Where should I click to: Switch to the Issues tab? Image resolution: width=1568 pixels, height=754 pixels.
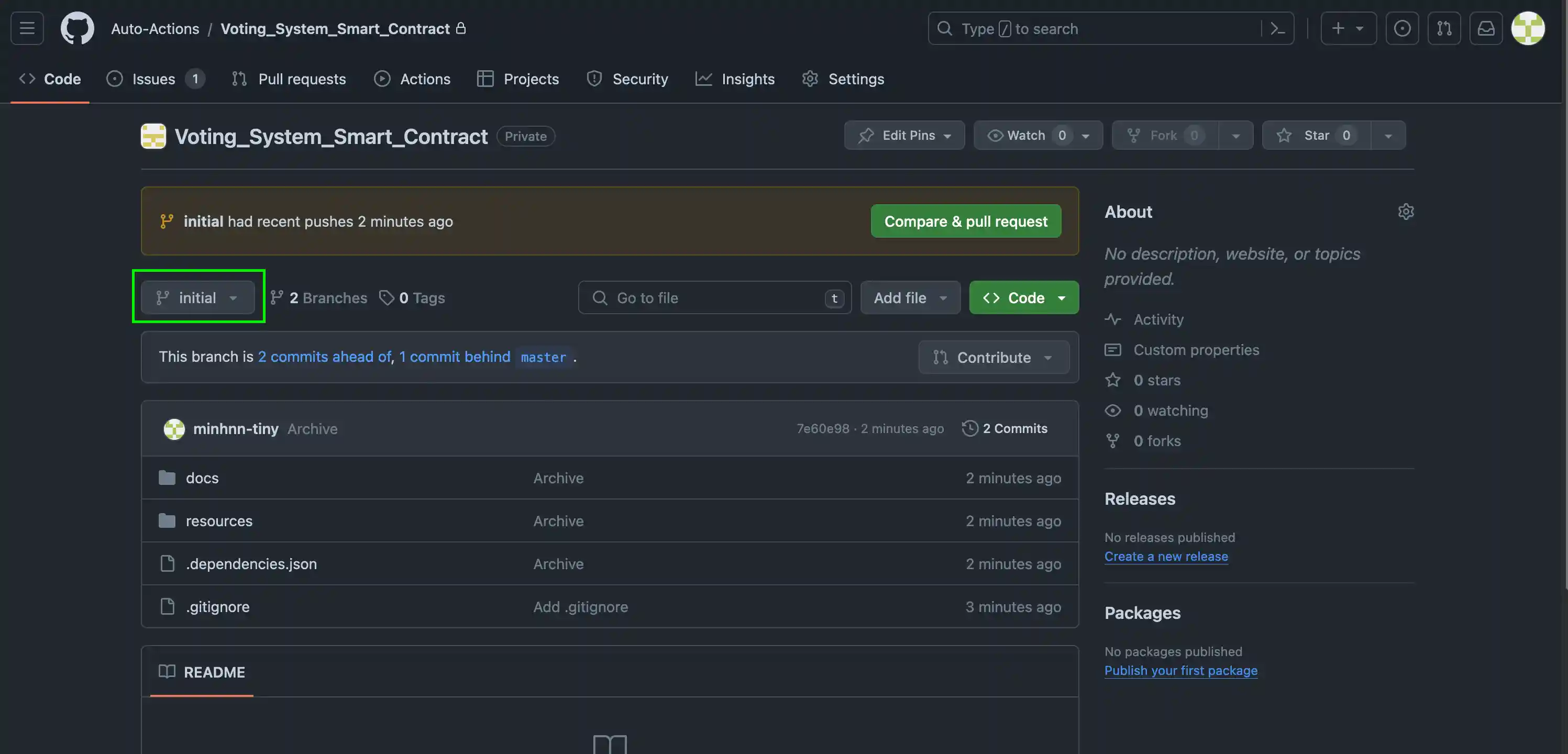coord(153,79)
